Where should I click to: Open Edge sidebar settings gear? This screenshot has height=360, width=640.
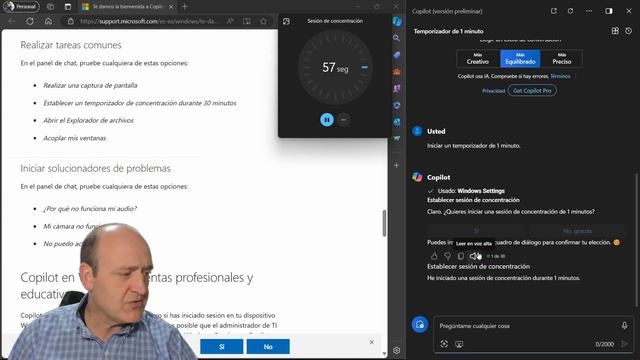pyautogui.click(x=396, y=350)
